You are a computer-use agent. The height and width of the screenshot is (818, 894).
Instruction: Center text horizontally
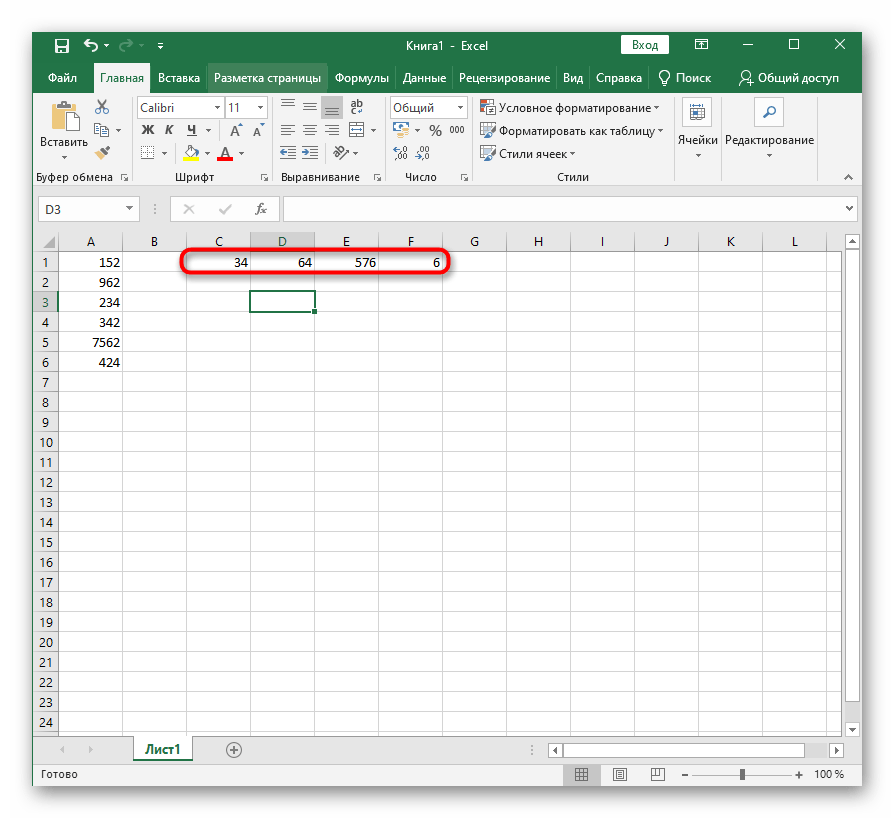pos(310,131)
